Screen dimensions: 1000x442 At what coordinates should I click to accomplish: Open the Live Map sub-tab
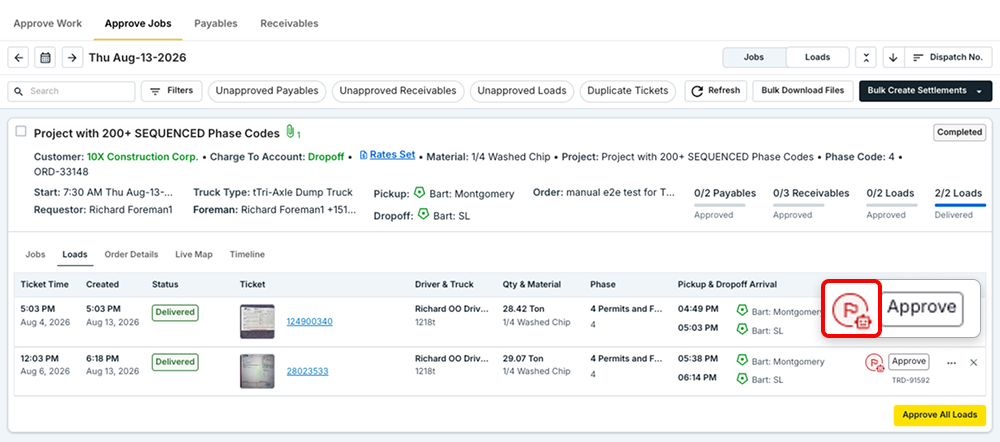tap(194, 254)
